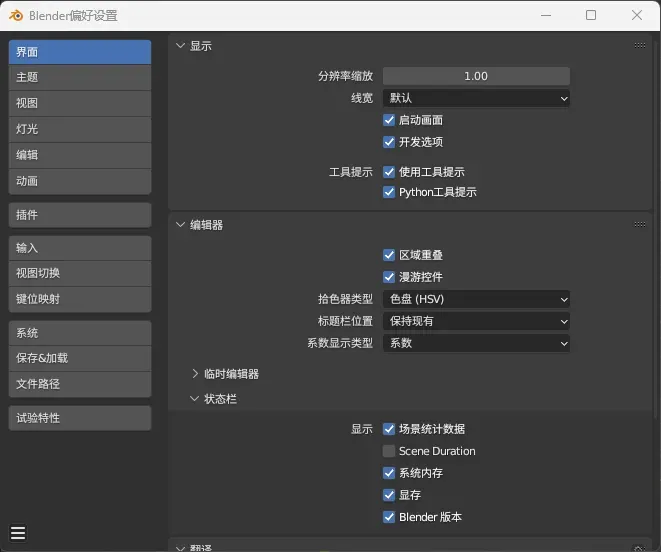Uncheck 系统内存 display
The height and width of the screenshot is (552, 661).
point(389,473)
